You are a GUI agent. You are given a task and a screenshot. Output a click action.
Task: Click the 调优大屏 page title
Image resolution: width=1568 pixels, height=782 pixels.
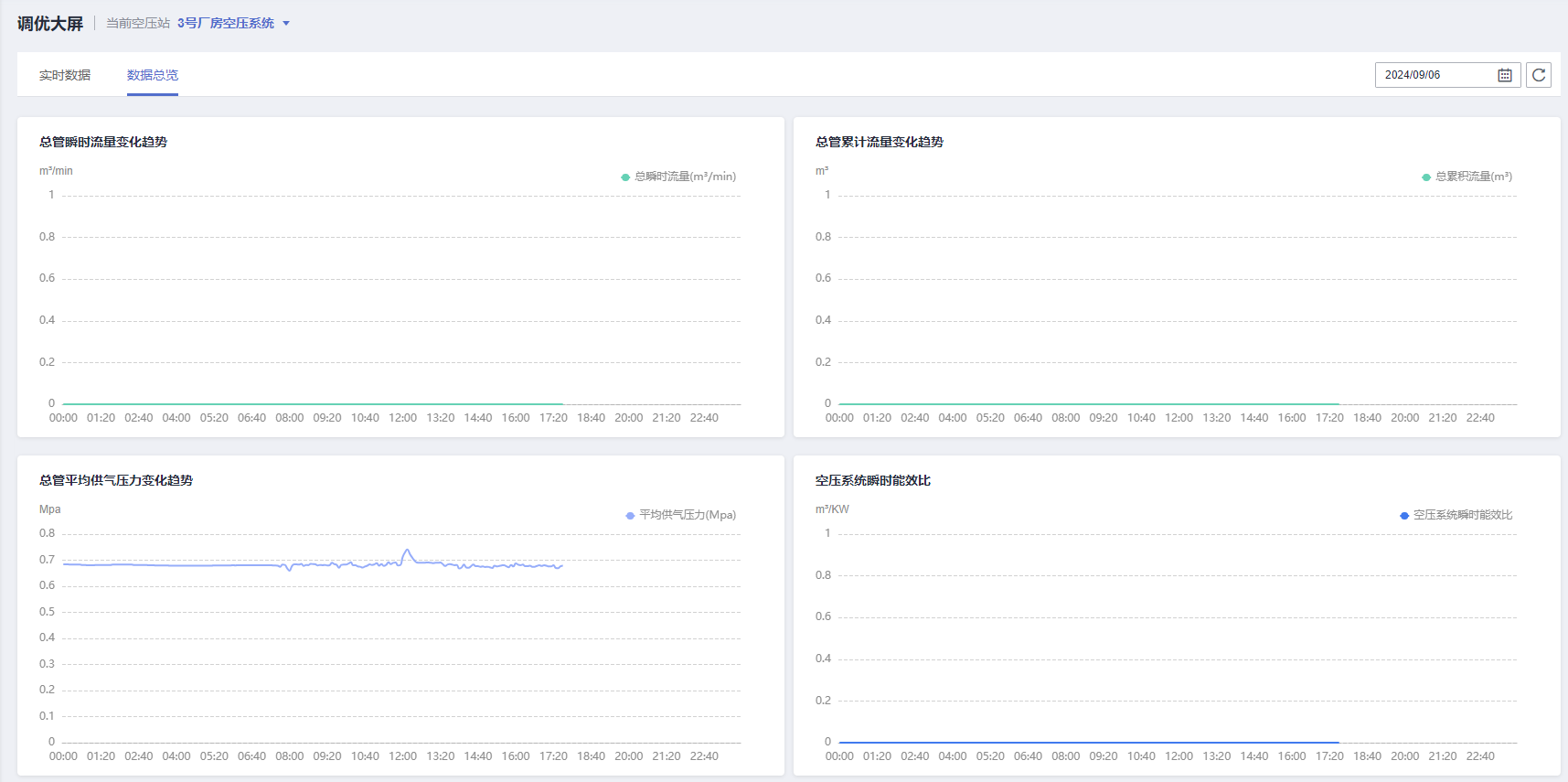click(50, 24)
